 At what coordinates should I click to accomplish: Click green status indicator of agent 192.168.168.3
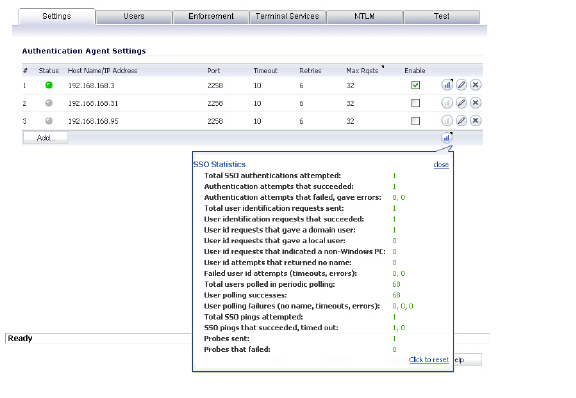point(49,85)
